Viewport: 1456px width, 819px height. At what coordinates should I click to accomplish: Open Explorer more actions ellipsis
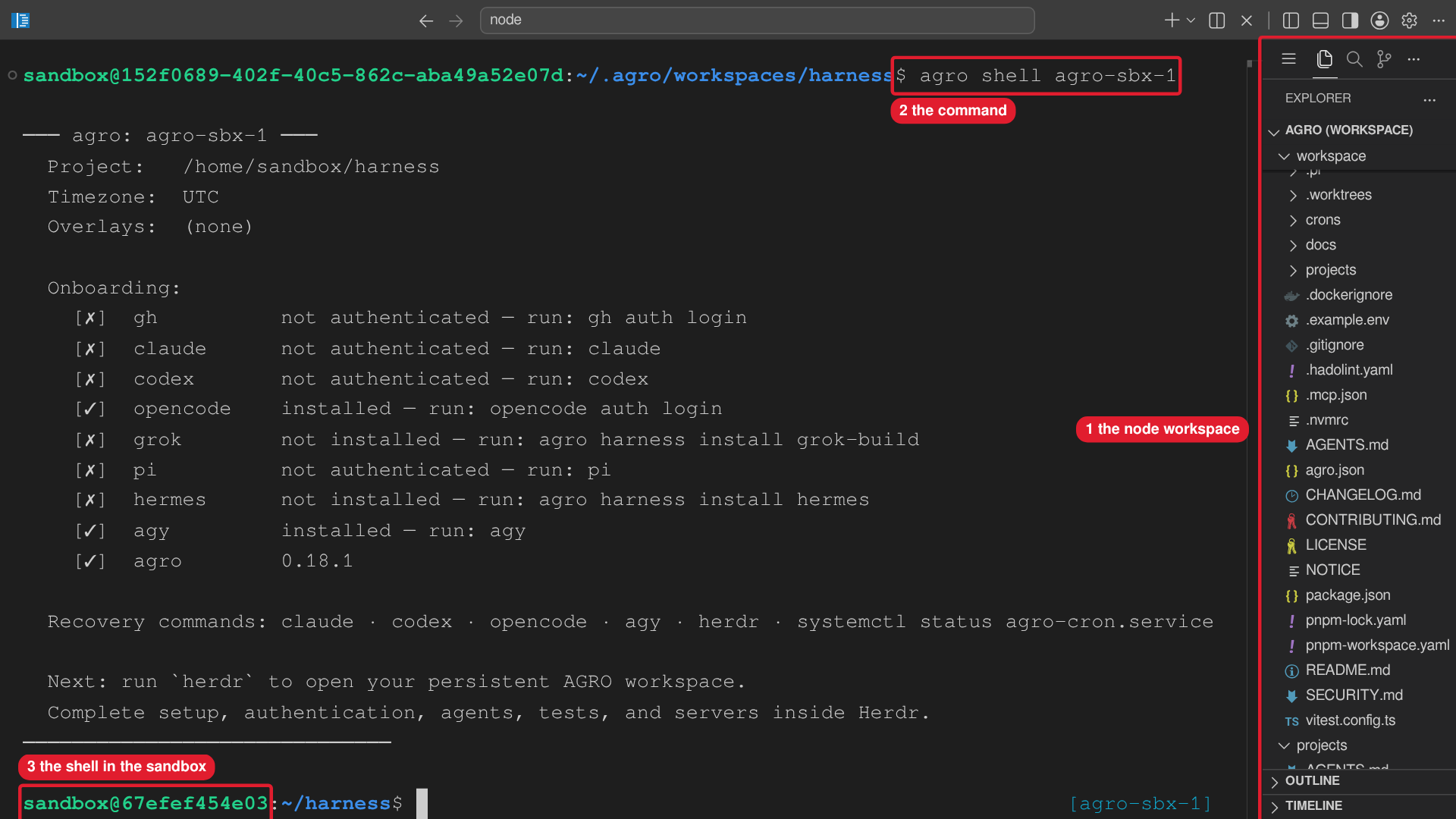pyautogui.click(x=1429, y=99)
